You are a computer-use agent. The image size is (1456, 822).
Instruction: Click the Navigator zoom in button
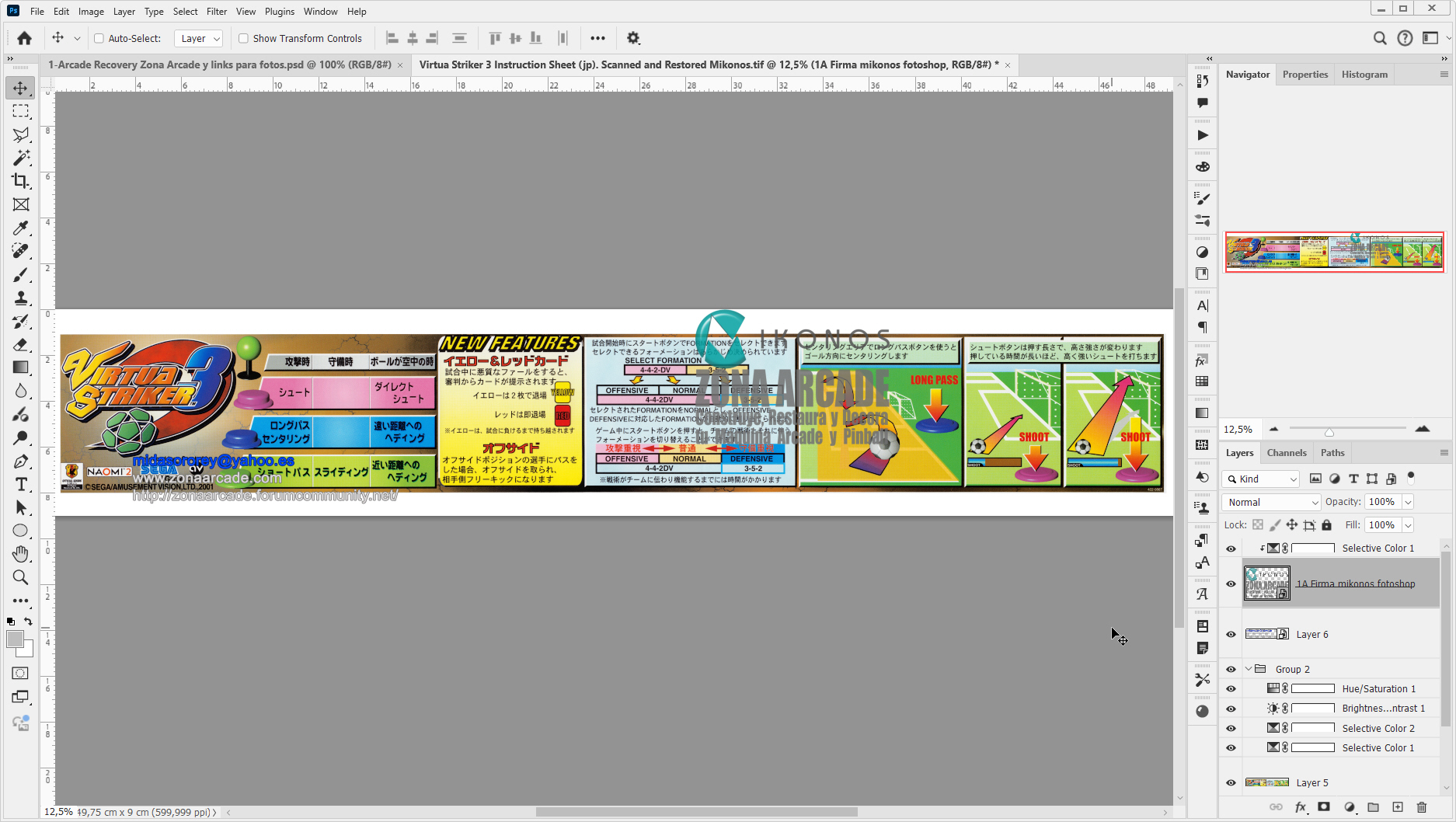[1423, 429]
